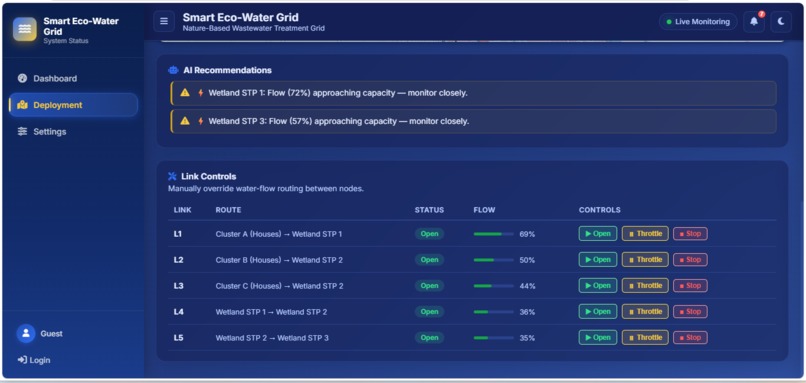806x383 pixels.
Task: Select Wetland STP 3 flow 57% recommendation text
Action: point(338,121)
